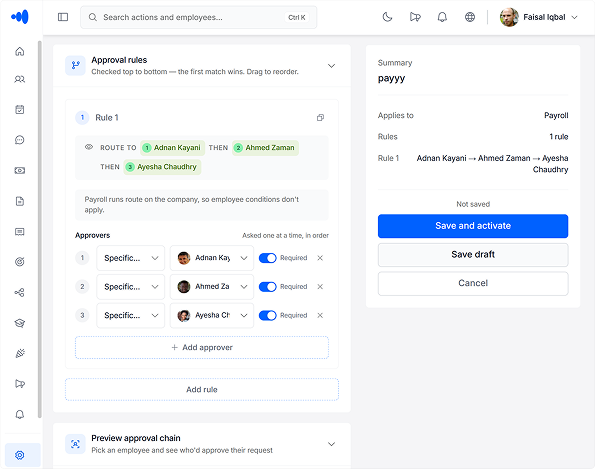The height and width of the screenshot is (469, 595).
Task: Toggle Required switch for Ahmed Zaman
Action: 268,286
